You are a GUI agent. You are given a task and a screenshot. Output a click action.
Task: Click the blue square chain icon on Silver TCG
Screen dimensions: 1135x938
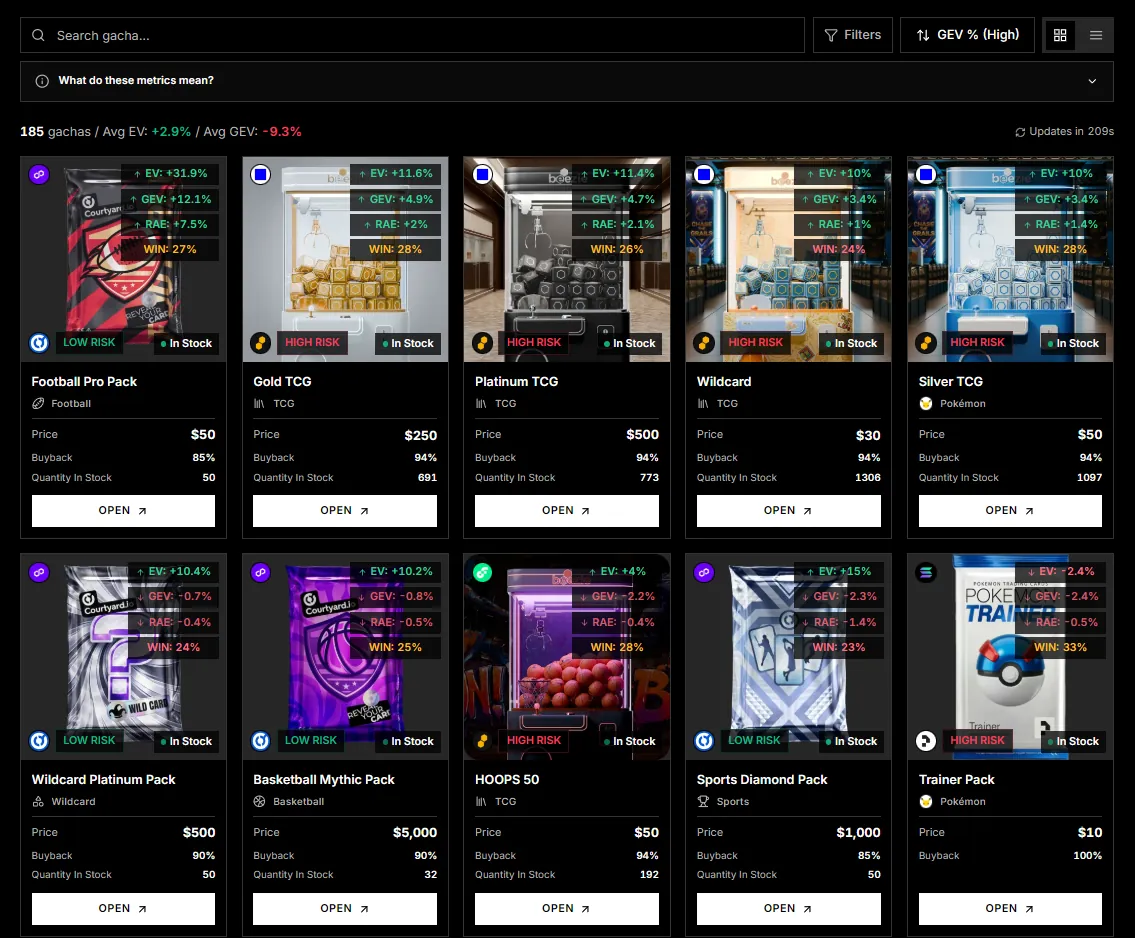tap(926, 174)
